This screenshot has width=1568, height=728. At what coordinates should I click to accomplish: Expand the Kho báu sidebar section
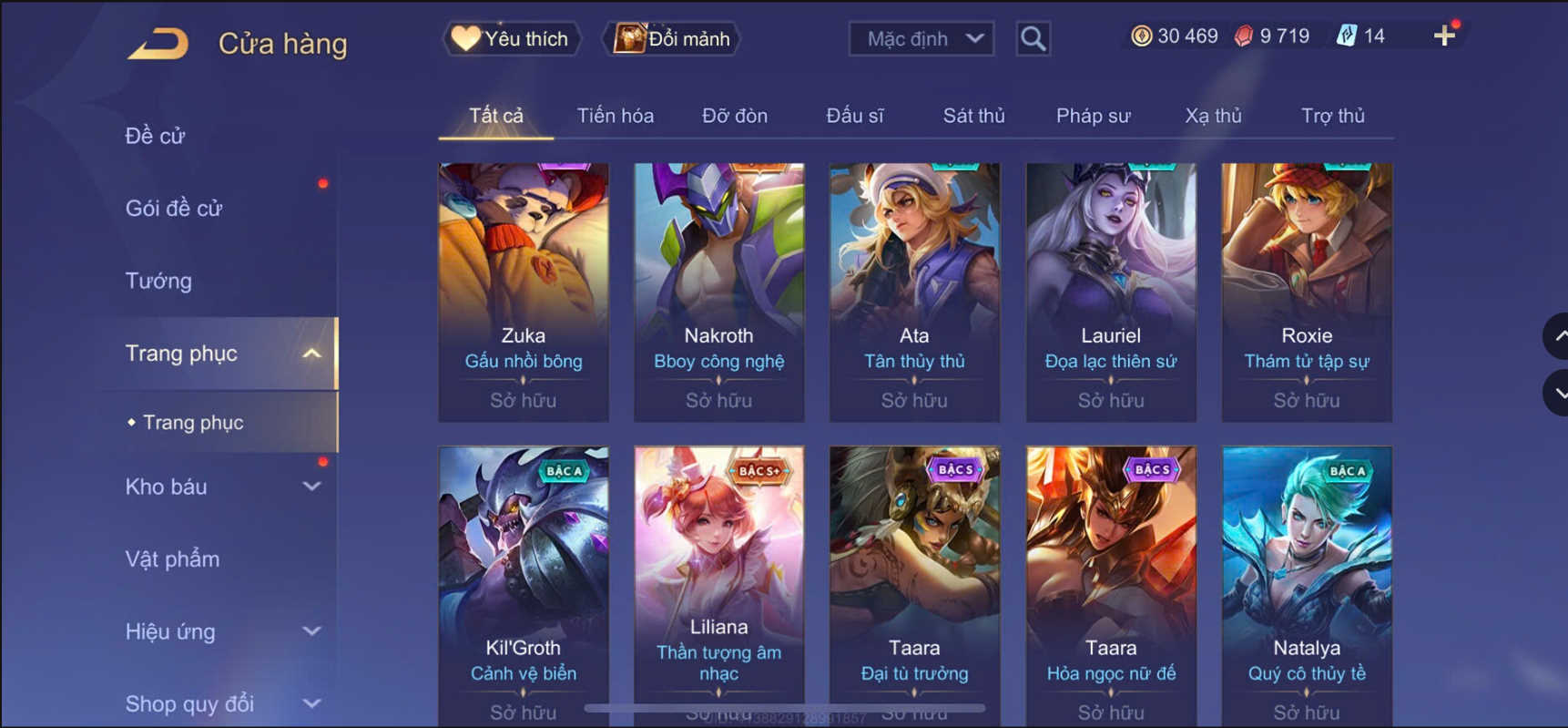point(311,487)
